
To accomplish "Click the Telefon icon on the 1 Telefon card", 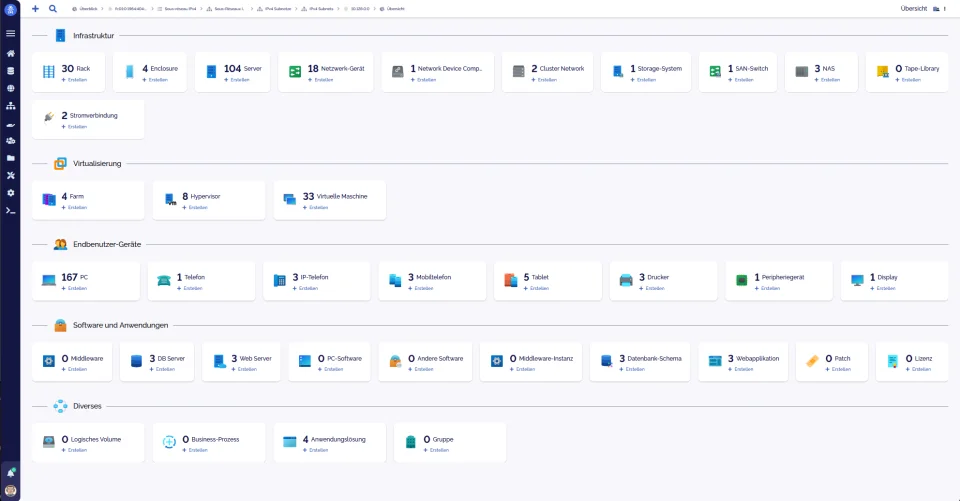I will coord(164,281).
